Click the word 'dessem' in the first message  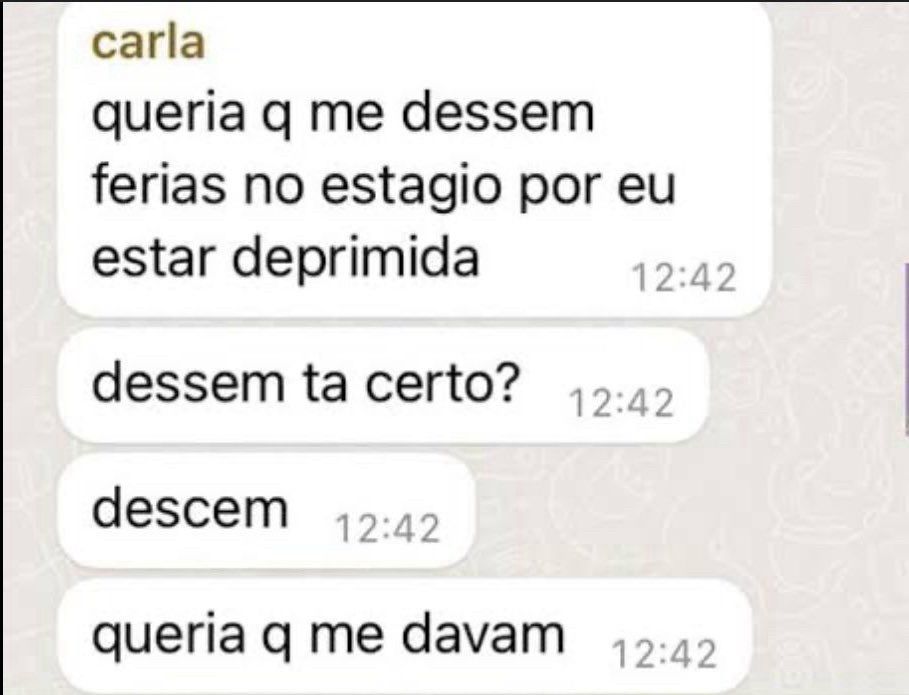point(498,112)
